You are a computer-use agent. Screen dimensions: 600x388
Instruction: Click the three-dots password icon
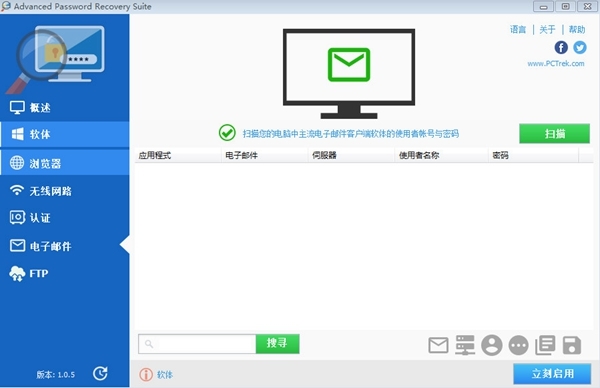(x=518, y=346)
